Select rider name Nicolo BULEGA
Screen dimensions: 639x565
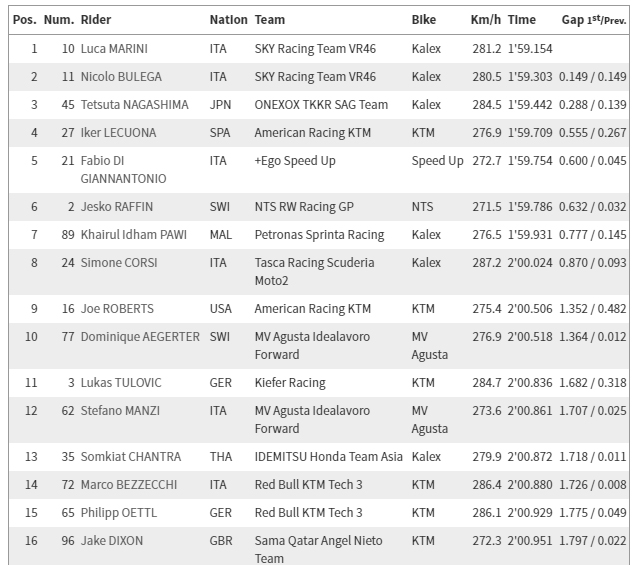pos(121,77)
